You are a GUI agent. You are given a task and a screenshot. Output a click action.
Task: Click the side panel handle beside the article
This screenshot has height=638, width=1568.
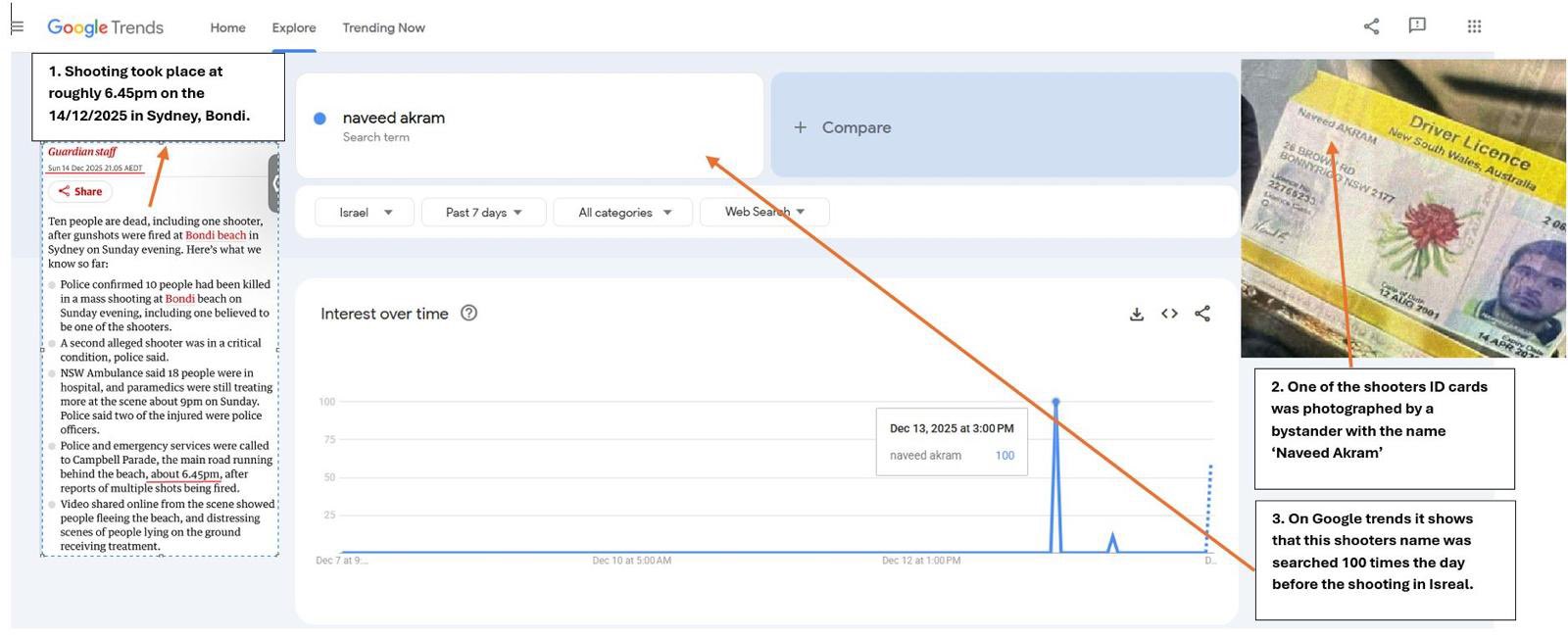pos(274,183)
